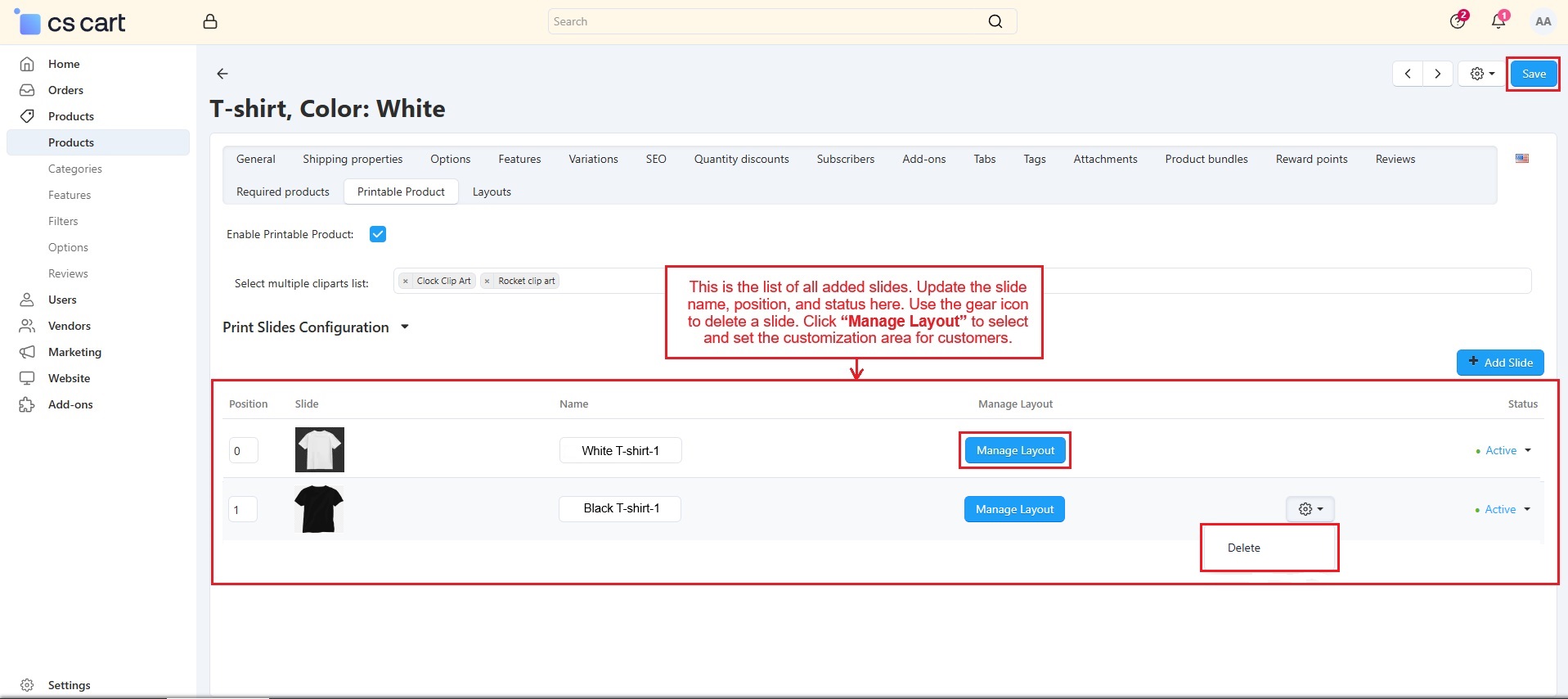The width and height of the screenshot is (1568, 699).
Task: Click Manage Layout for White T-shirt-1
Action: pyautogui.click(x=1015, y=450)
